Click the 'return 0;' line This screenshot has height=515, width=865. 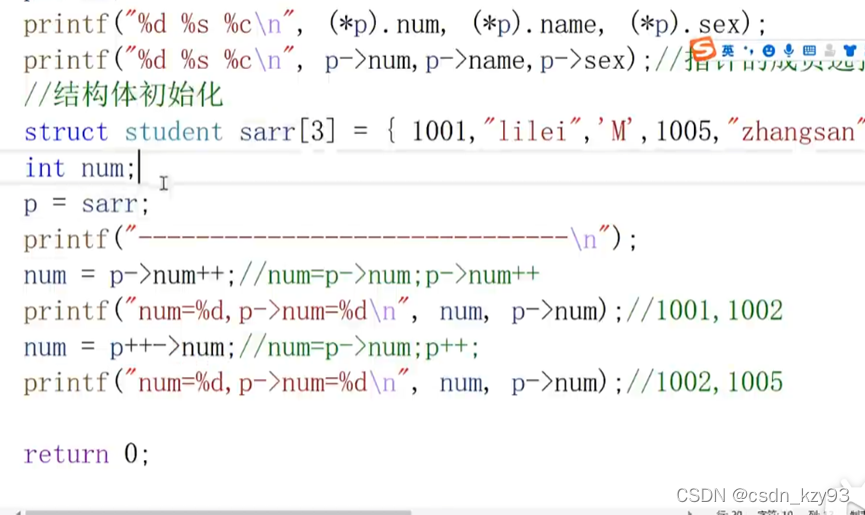point(86,454)
